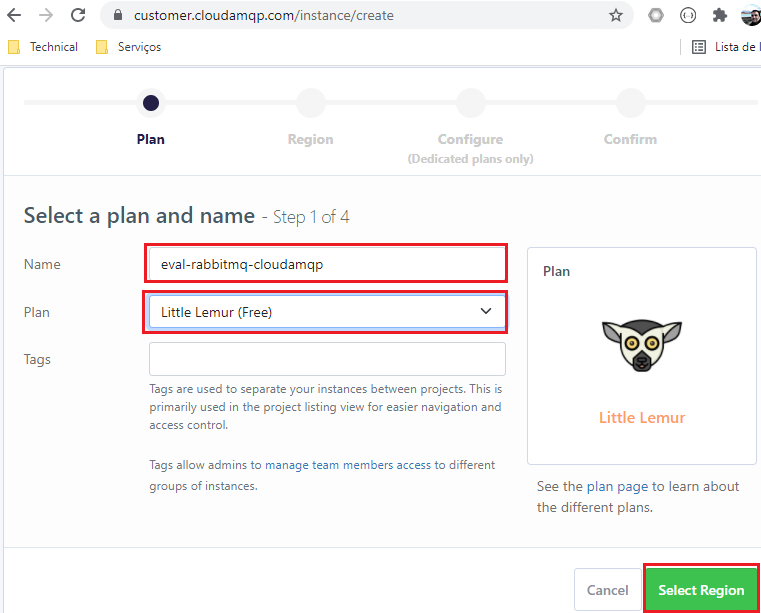Go back with the browser back arrow
Viewport: 761px width, 613px height.
(x=14, y=16)
